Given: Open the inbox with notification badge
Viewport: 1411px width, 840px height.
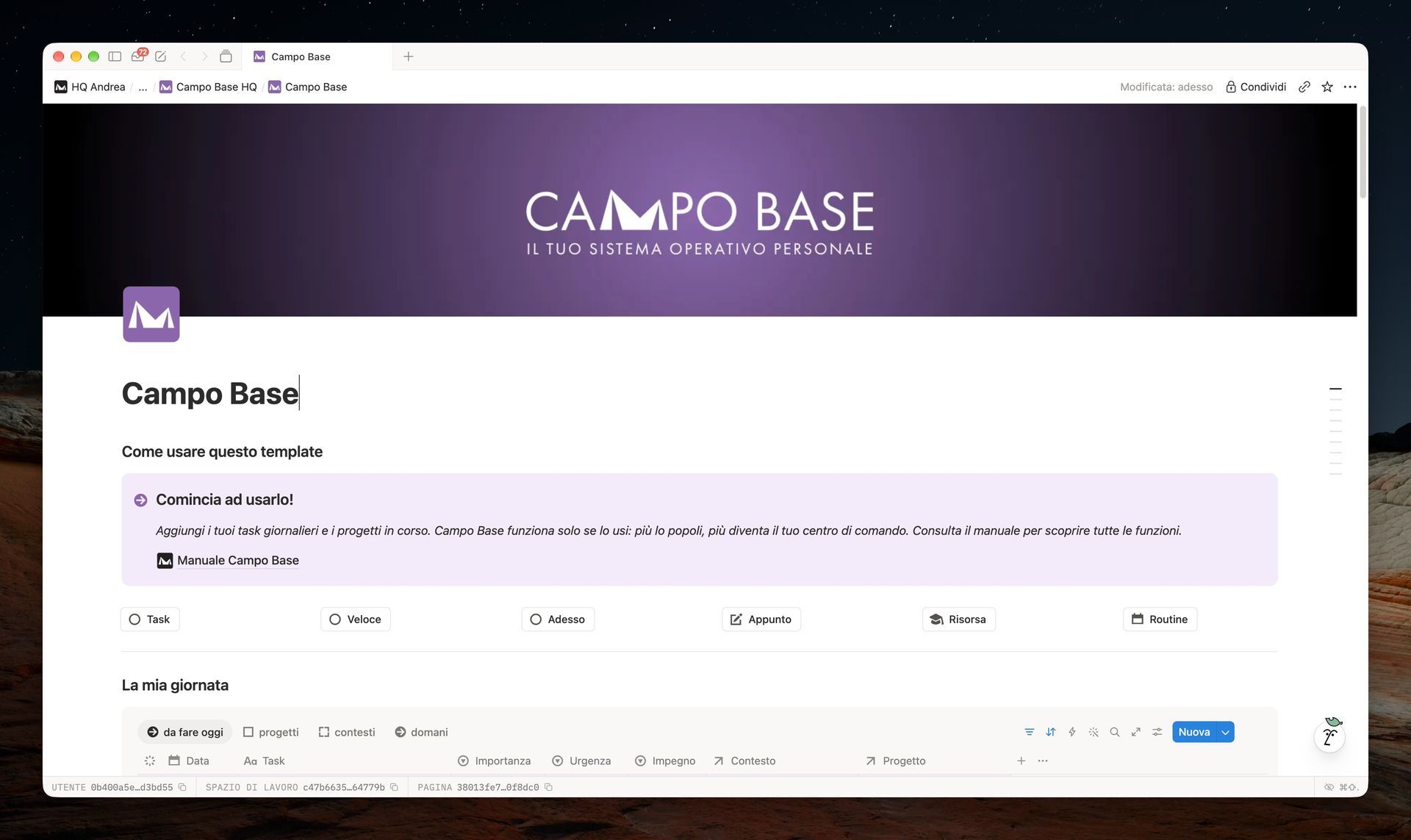Looking at the screenshot, I should (x=138, y=56).
